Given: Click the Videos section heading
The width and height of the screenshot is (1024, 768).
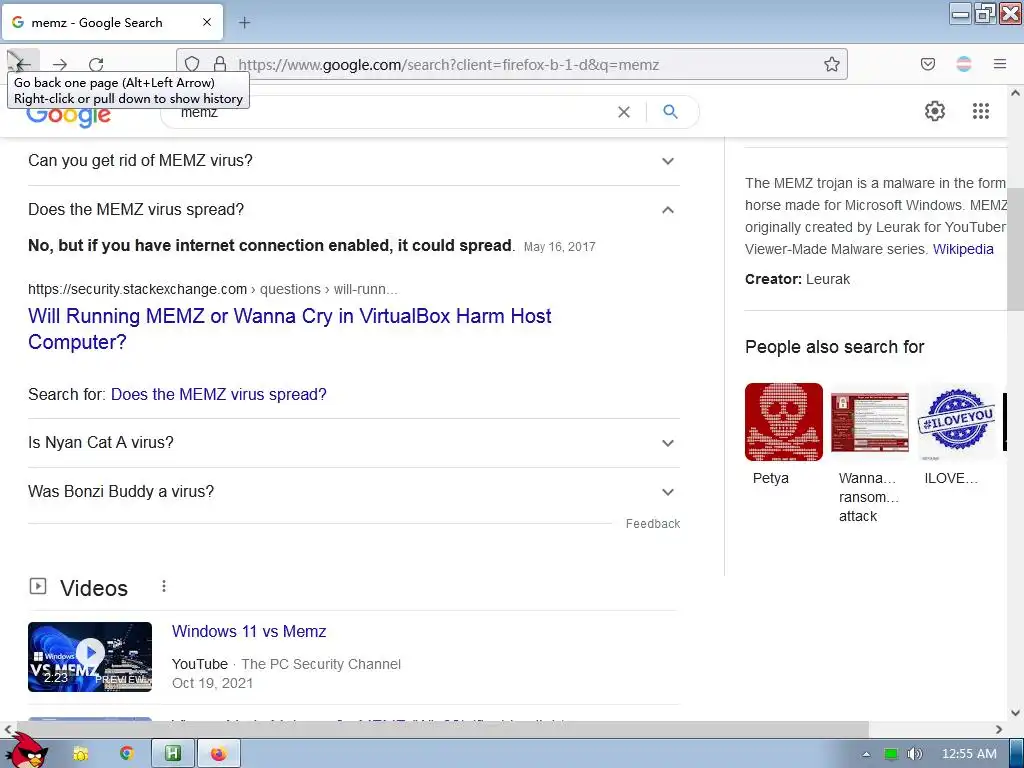Looking at the screenshot, I should pyautogui.click(x=94, y=588).
